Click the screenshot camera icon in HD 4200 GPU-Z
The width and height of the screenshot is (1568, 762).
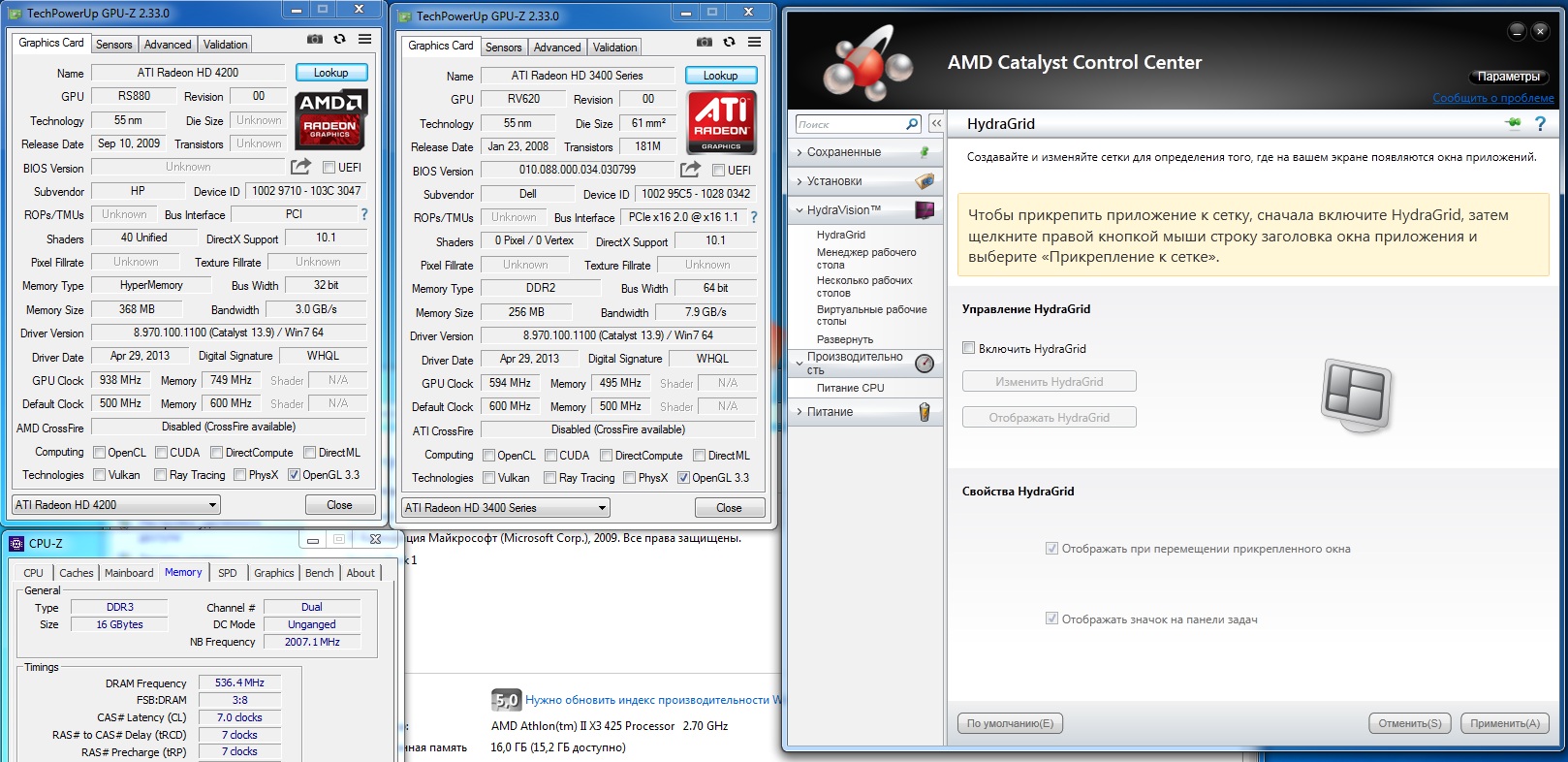click(x=315, y=40)
